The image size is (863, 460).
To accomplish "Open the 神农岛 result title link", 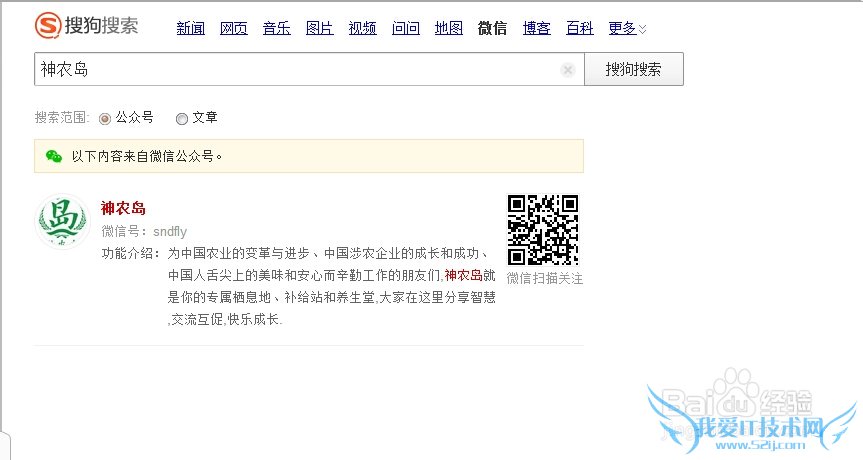I will [123, 209].
